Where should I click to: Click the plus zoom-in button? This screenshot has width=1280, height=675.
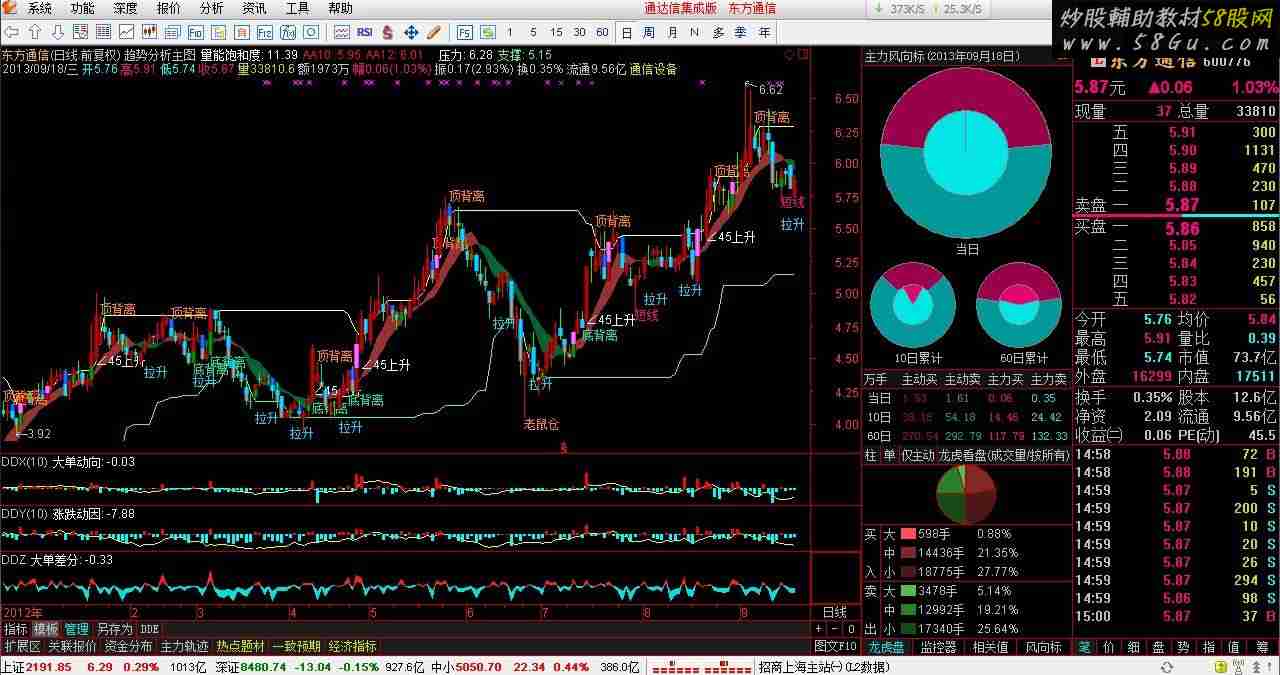[x=818, y=629]
